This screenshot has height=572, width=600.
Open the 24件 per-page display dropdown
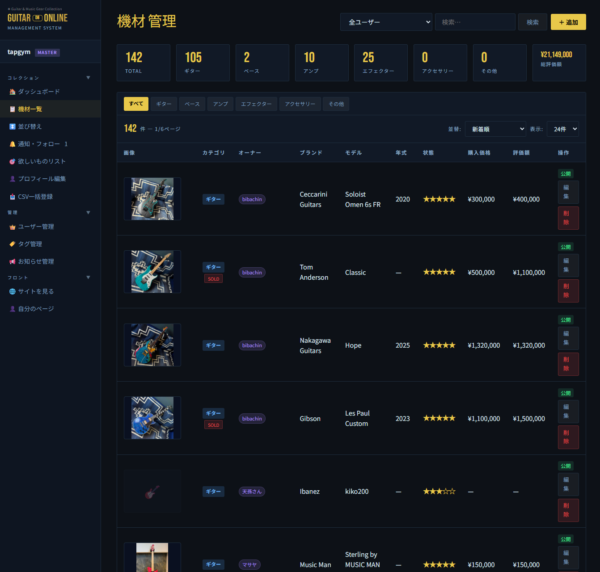[x=563, y=129]
